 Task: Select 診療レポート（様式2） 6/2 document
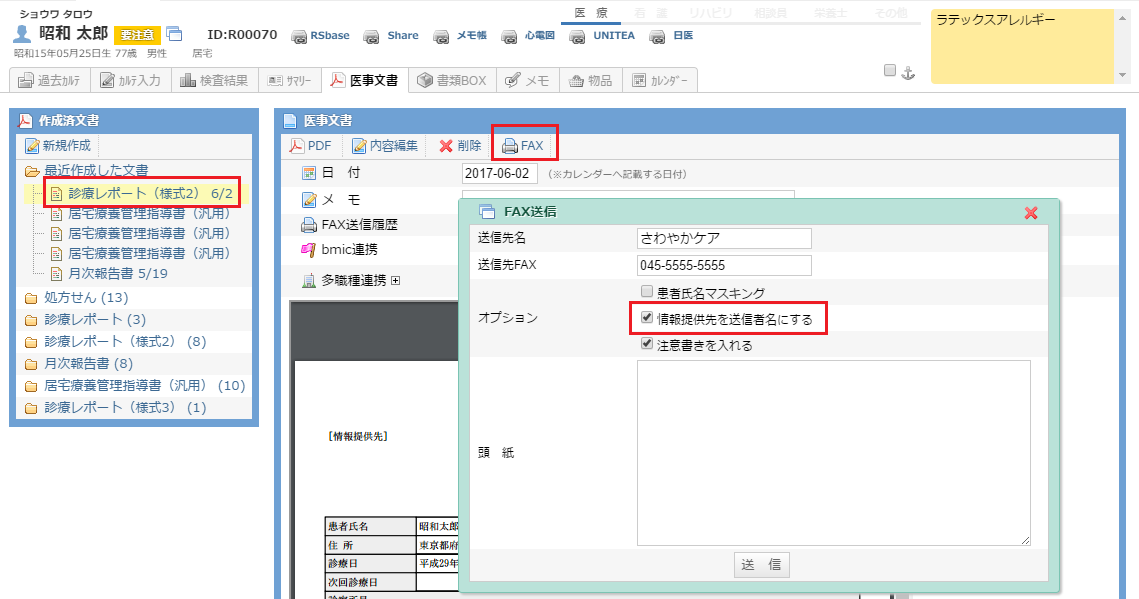pyautogui.click(x=142, y=194)
